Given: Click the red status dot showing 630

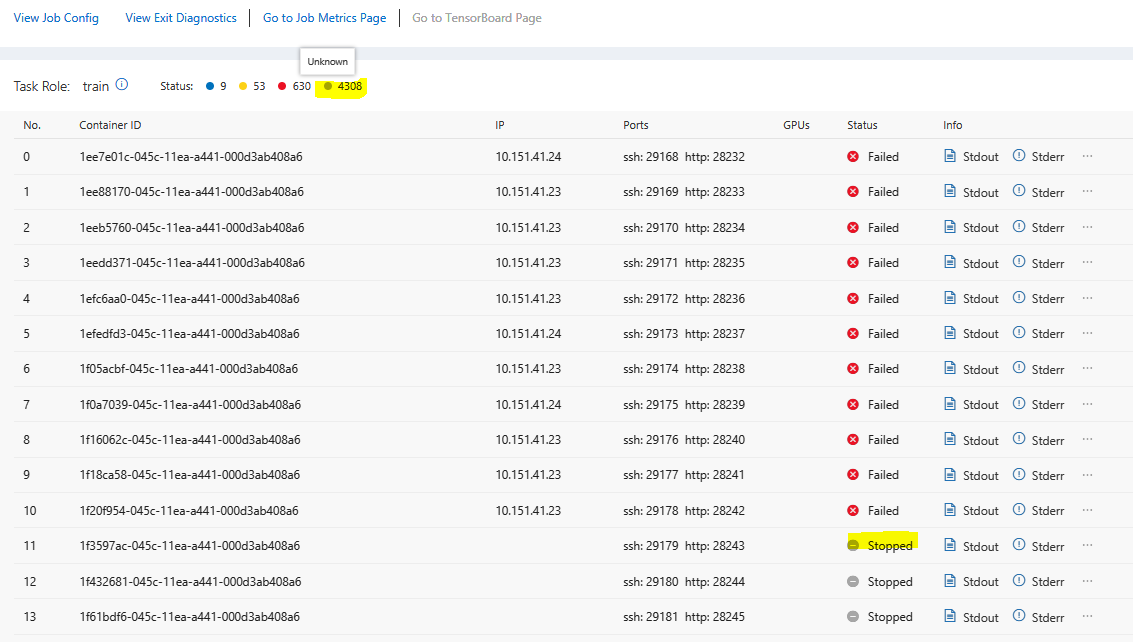Looking at the screenshot, I should tap(282, 86).
